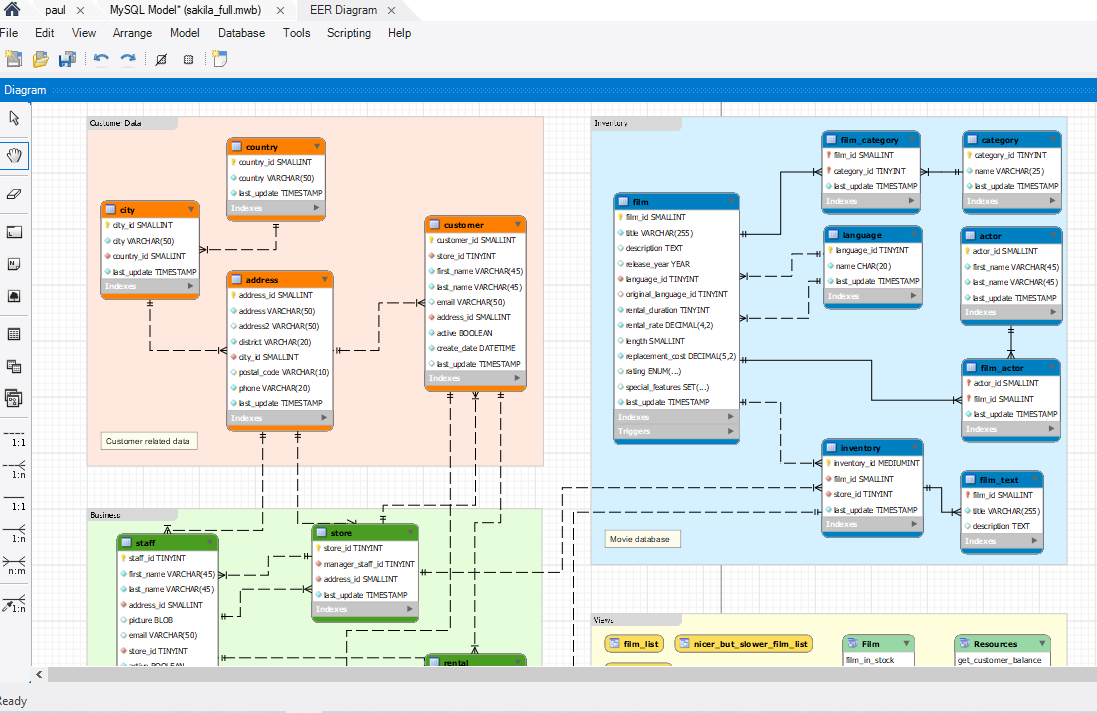Screen dimensions: 1097x713
Task: Open the Database menu
Action: pyautogui.click(x=241, y=33)
